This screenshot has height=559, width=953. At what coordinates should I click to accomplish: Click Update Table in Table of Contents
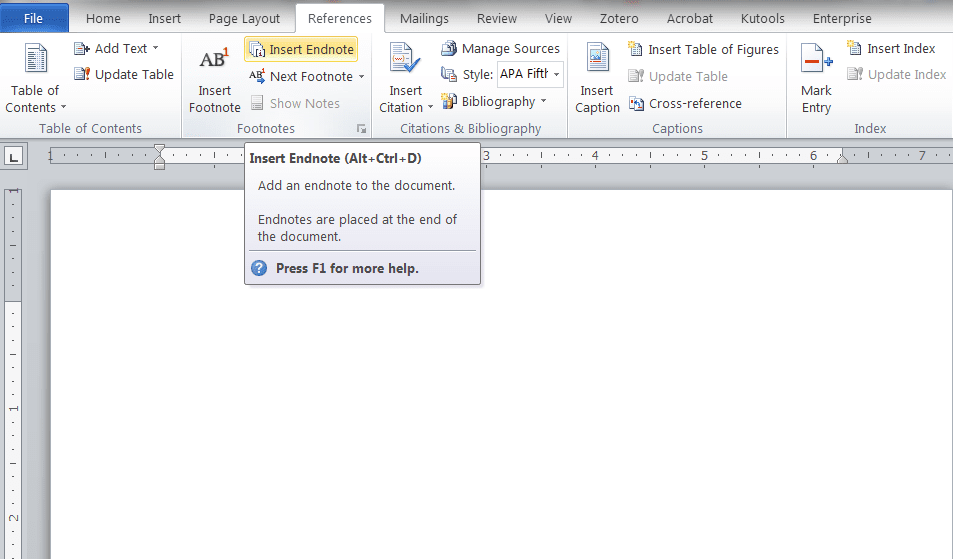tap(124, 75)
